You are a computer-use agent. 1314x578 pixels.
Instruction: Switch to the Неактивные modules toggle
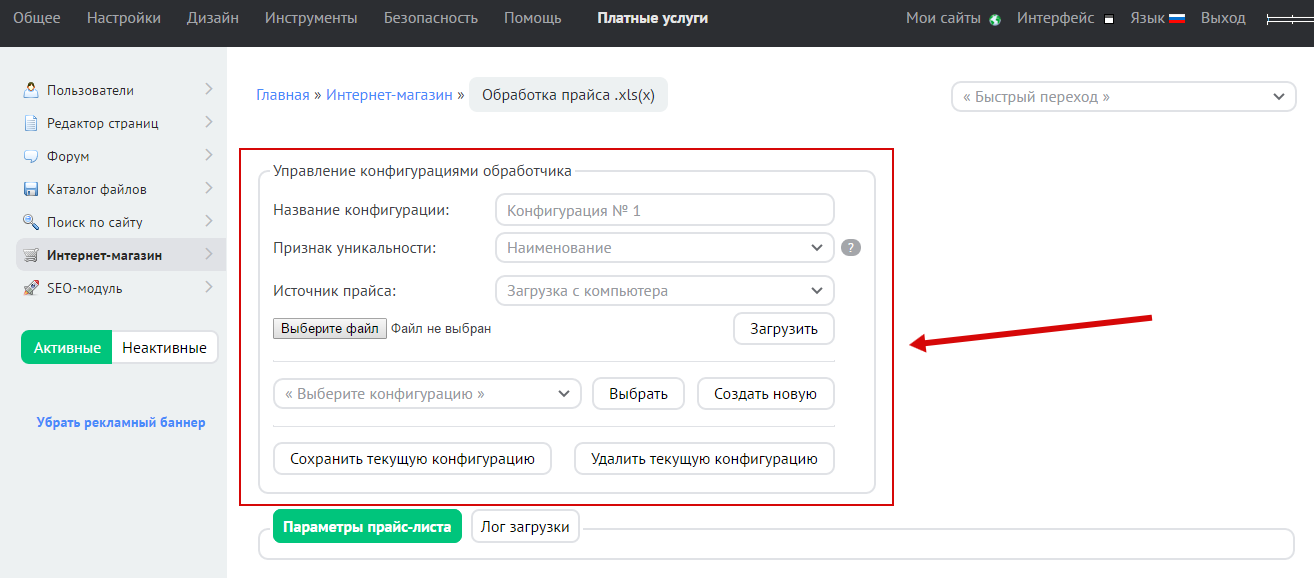point(164,348)
